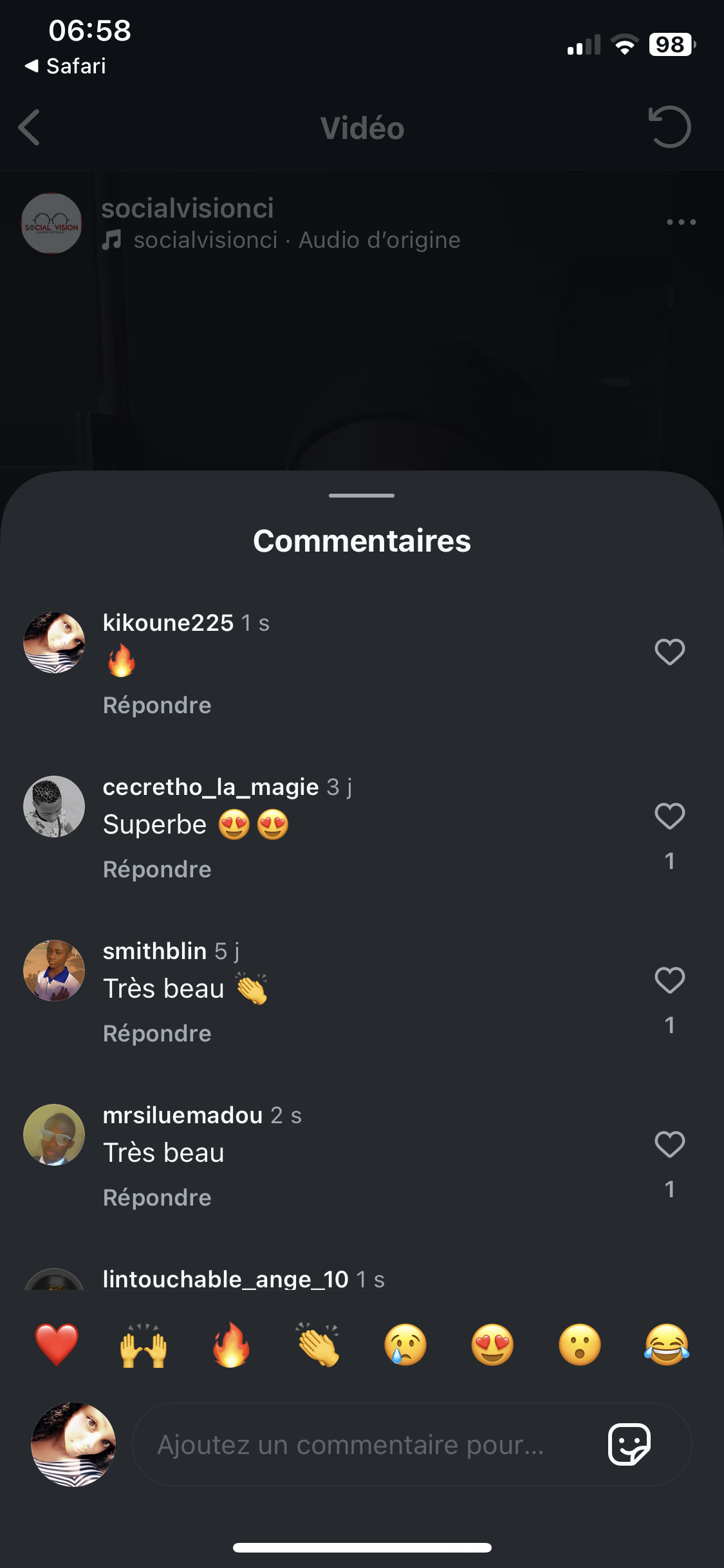Add the clapping hands emoji reaction

coord(318,1344)
